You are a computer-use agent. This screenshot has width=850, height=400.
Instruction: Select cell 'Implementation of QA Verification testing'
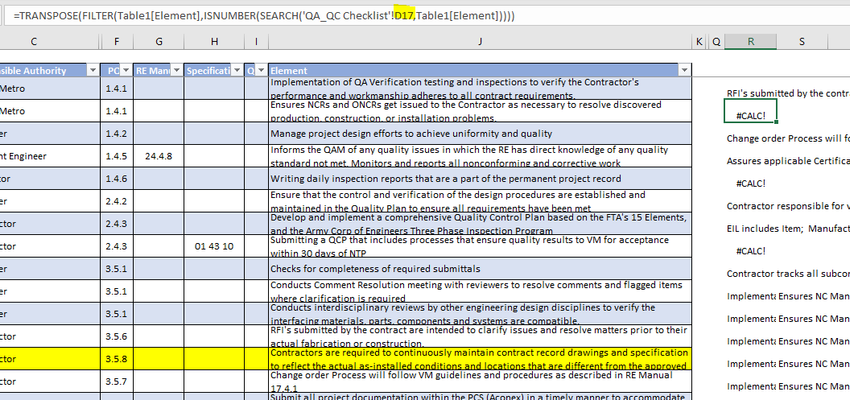(x=480, y=88)
